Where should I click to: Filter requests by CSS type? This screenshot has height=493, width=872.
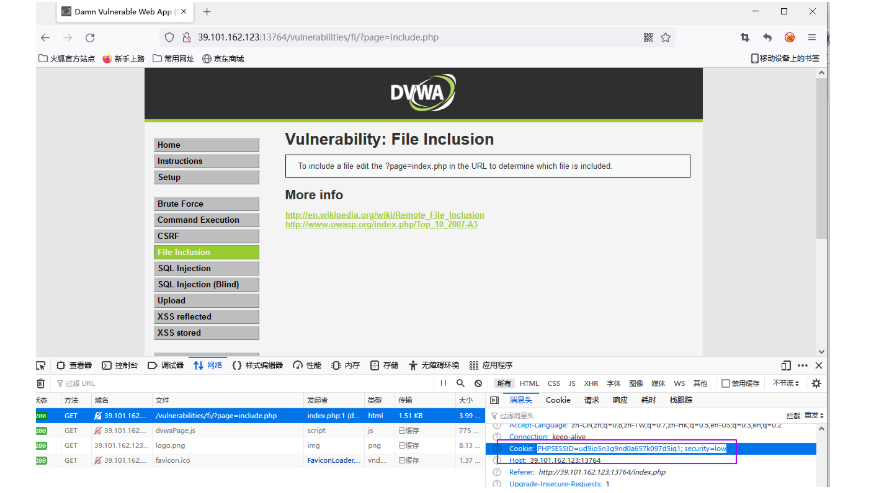coord(553,383)
